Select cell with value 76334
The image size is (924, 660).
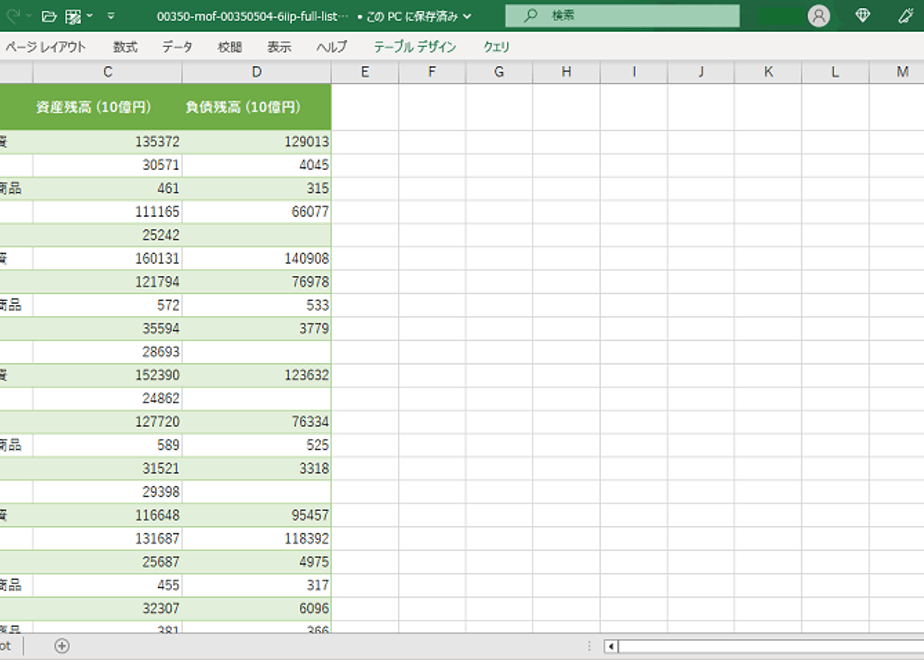click(256, 422)
